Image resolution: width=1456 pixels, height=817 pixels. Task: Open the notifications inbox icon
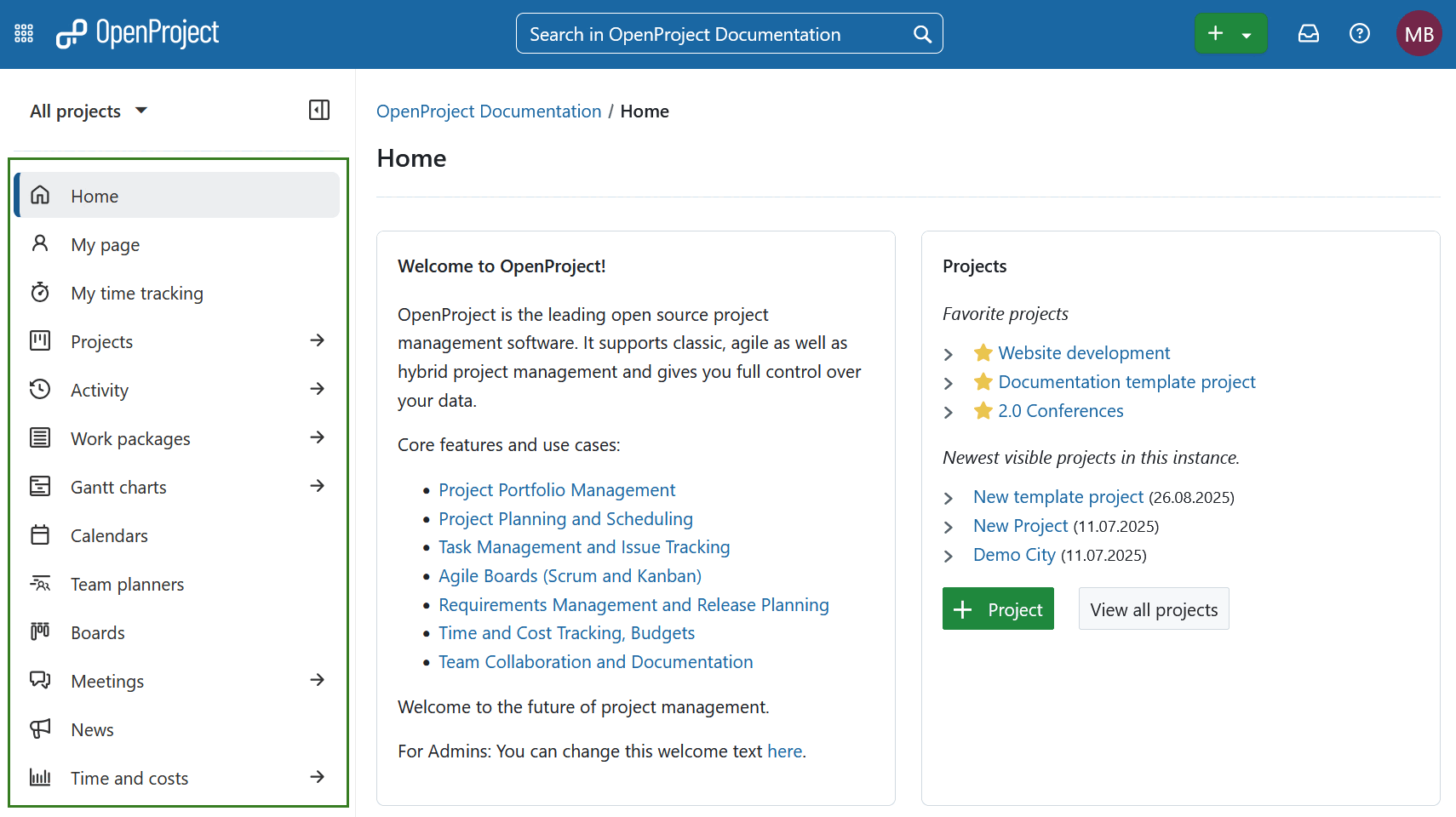pos(1309,33)
